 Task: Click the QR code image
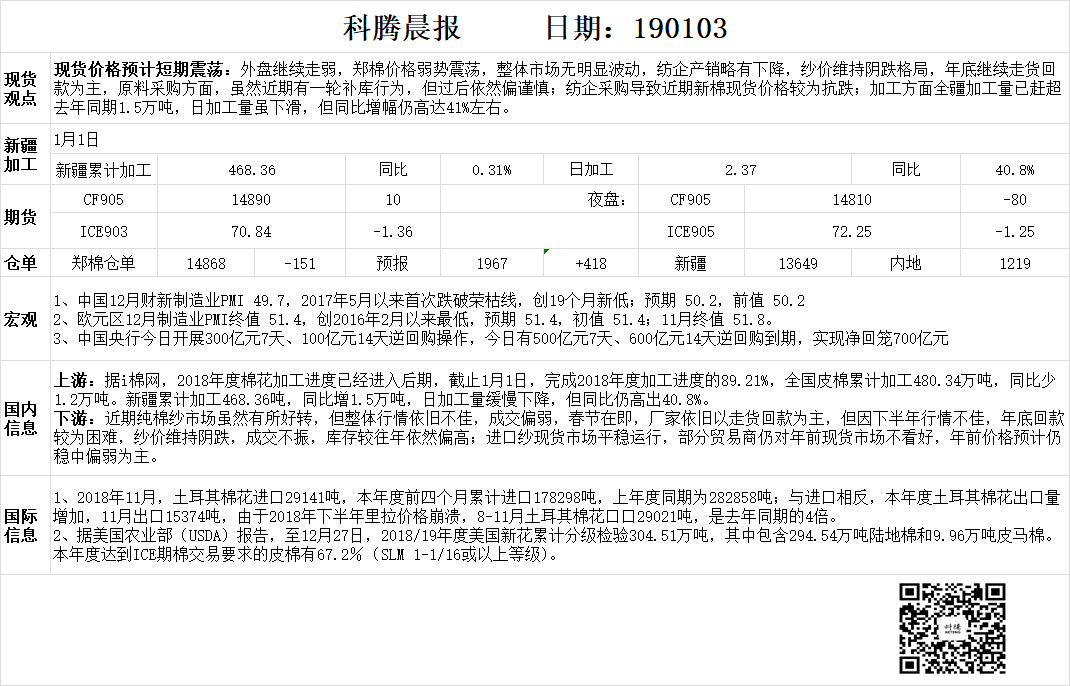[x=952, y=629]
